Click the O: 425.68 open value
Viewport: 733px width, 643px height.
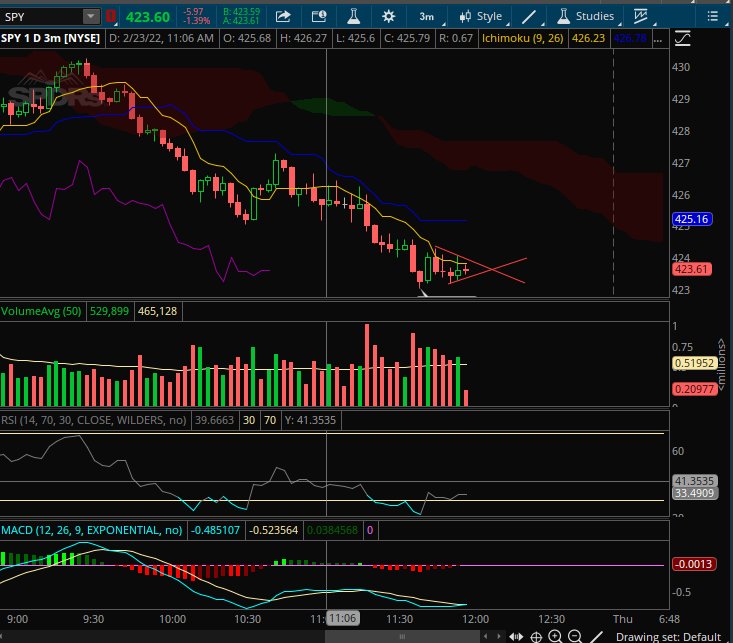247,38
